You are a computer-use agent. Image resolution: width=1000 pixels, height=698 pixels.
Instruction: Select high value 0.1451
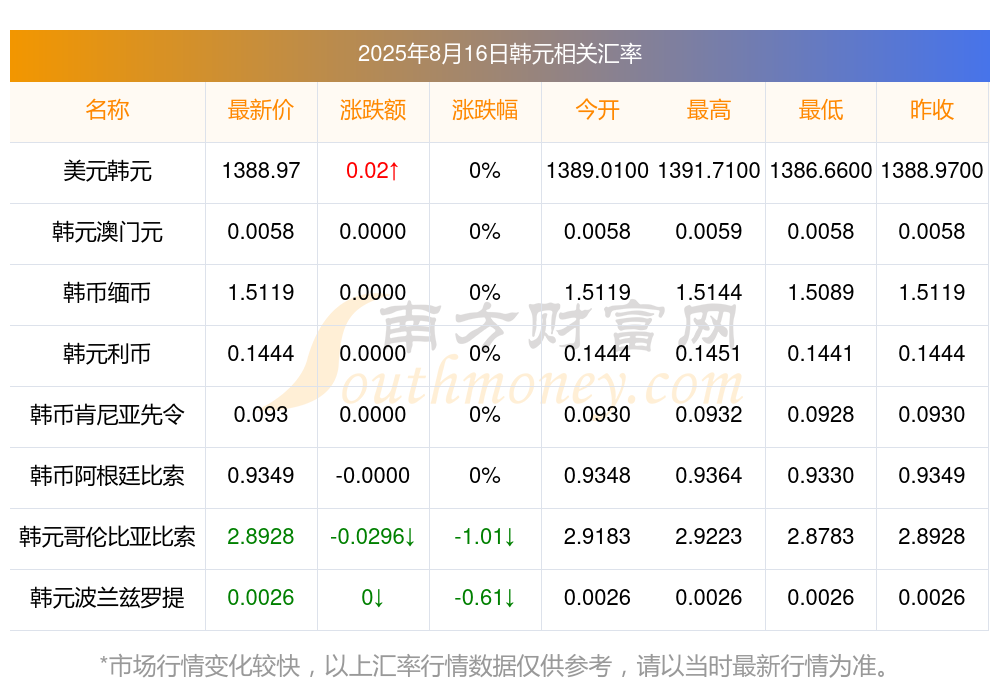[709, 353]
